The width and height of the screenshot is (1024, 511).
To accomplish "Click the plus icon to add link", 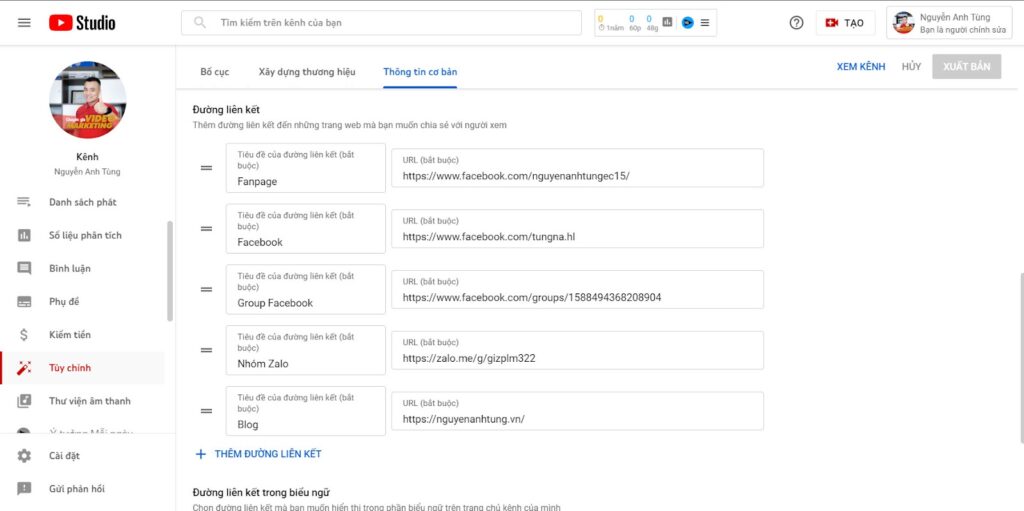I will click(201, 454).
